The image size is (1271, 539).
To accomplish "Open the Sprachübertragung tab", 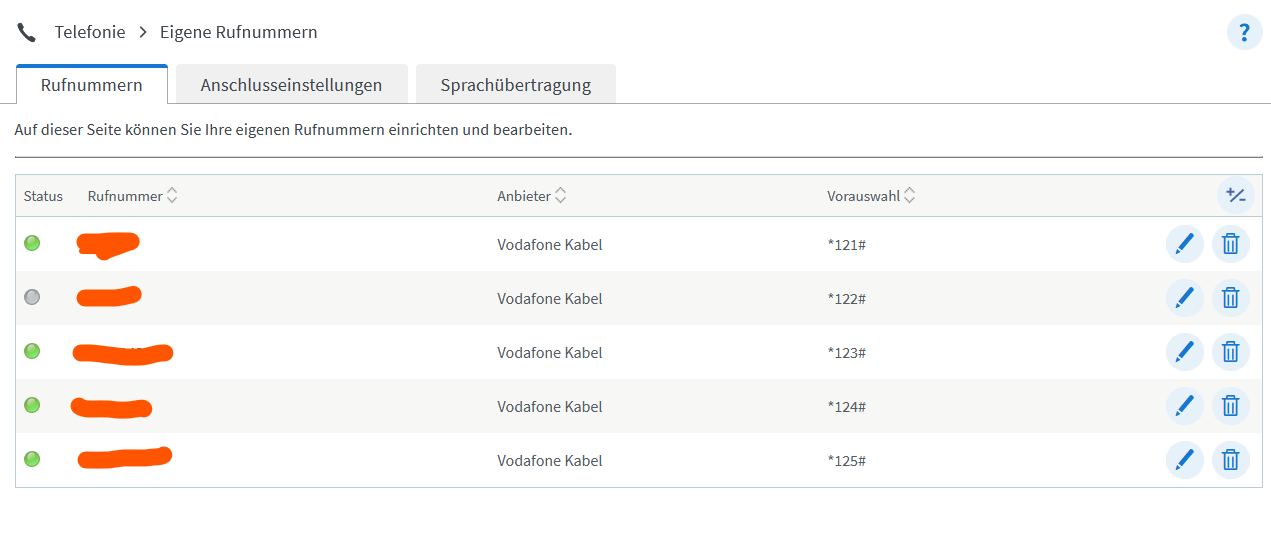I will (x=515, y=85).
